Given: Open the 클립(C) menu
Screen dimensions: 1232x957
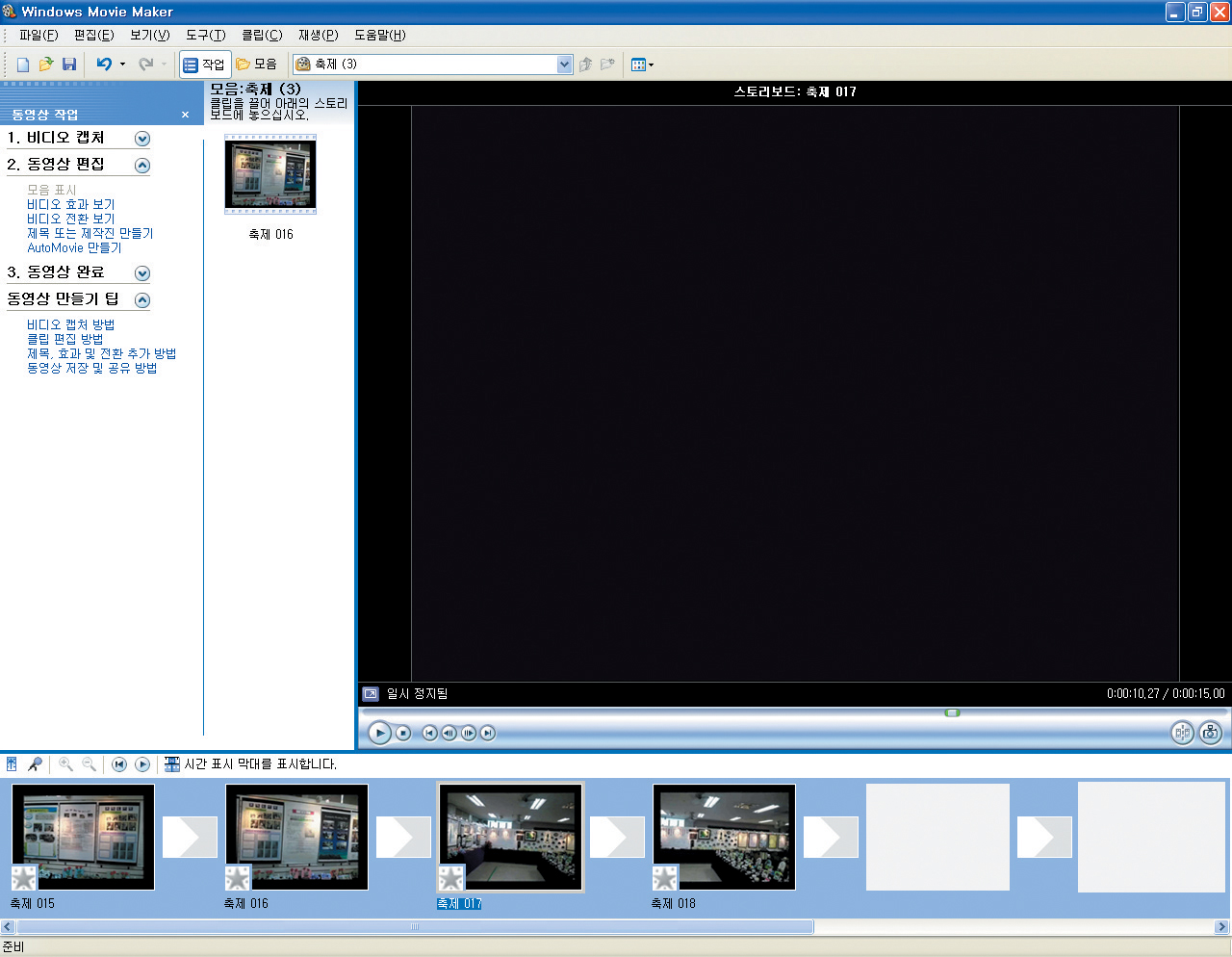Looking at the screenshot, I should (261, 36).
